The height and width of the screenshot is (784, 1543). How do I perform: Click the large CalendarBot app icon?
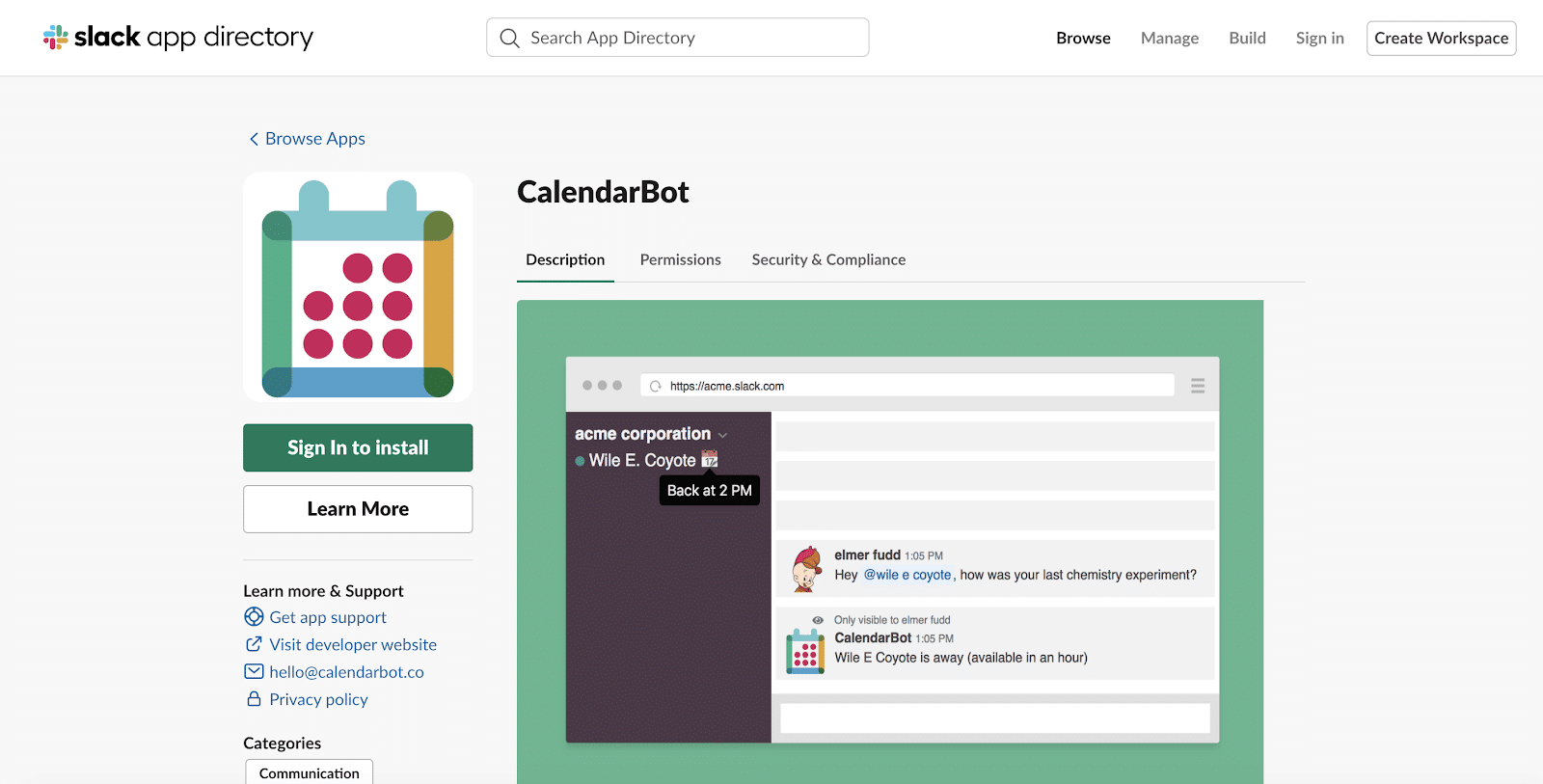358,287
